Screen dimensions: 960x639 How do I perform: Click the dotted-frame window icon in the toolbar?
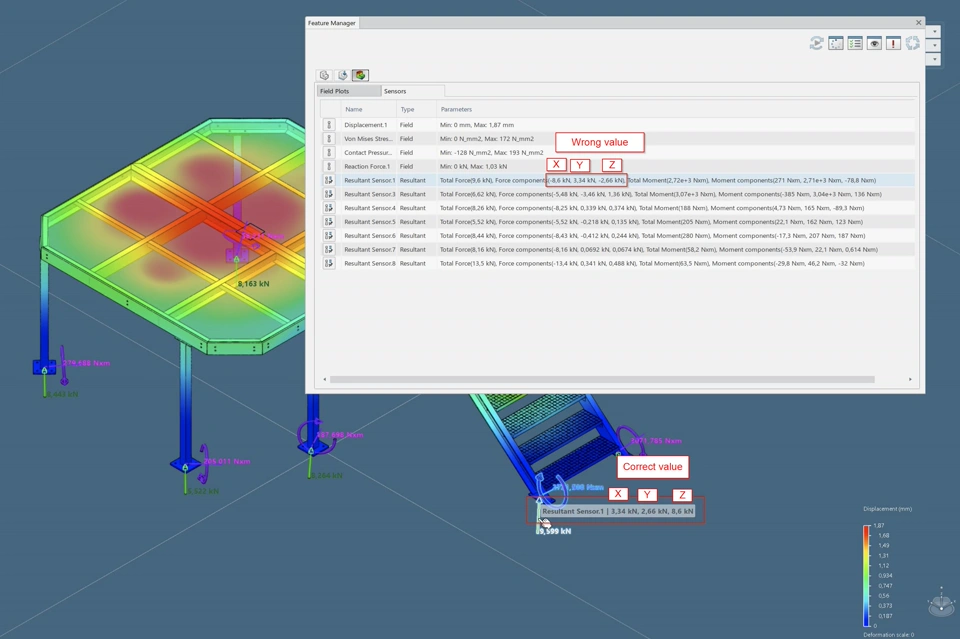(836, 43)
